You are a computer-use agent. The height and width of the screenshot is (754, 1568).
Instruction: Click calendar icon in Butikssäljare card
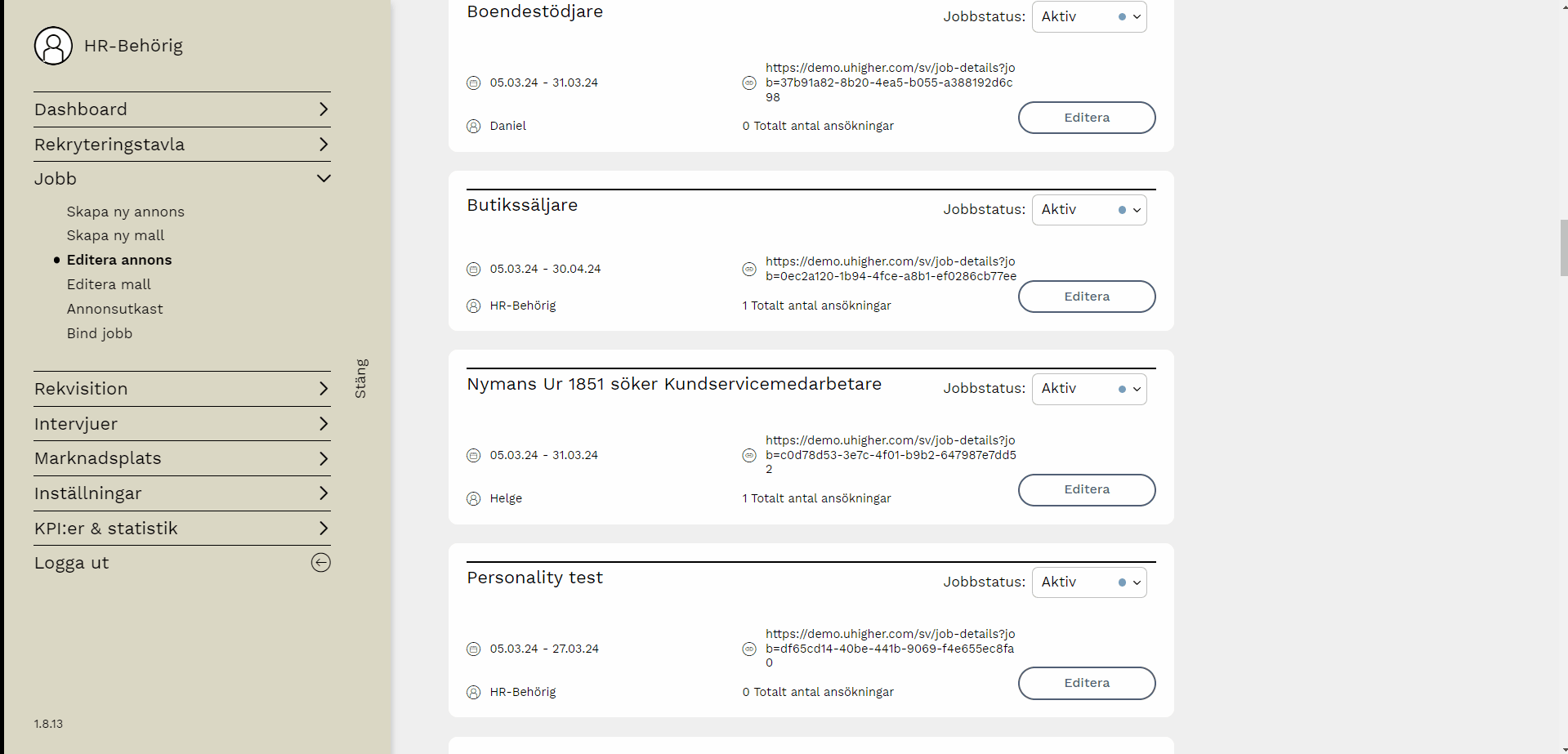pos(473,270)
